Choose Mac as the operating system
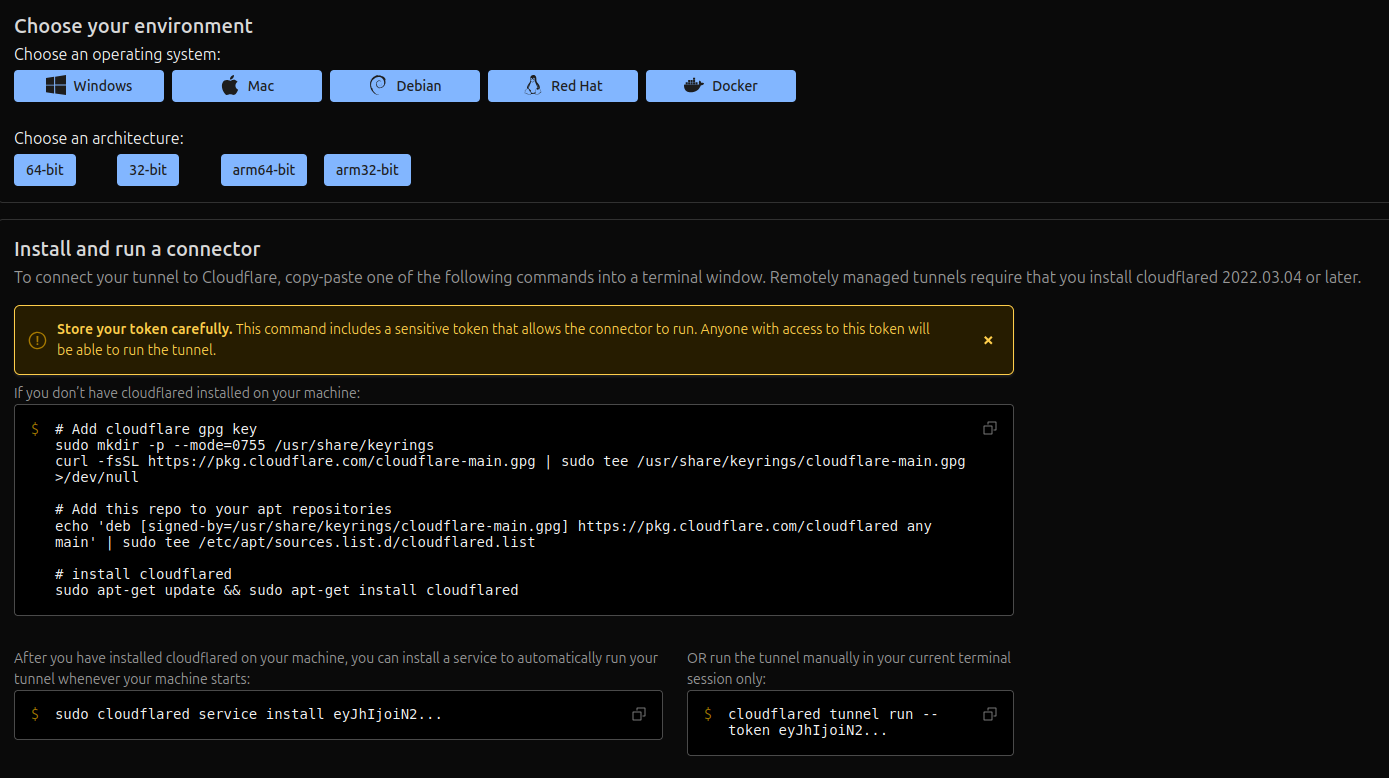 pyautogui.click(x=247, y=86)
